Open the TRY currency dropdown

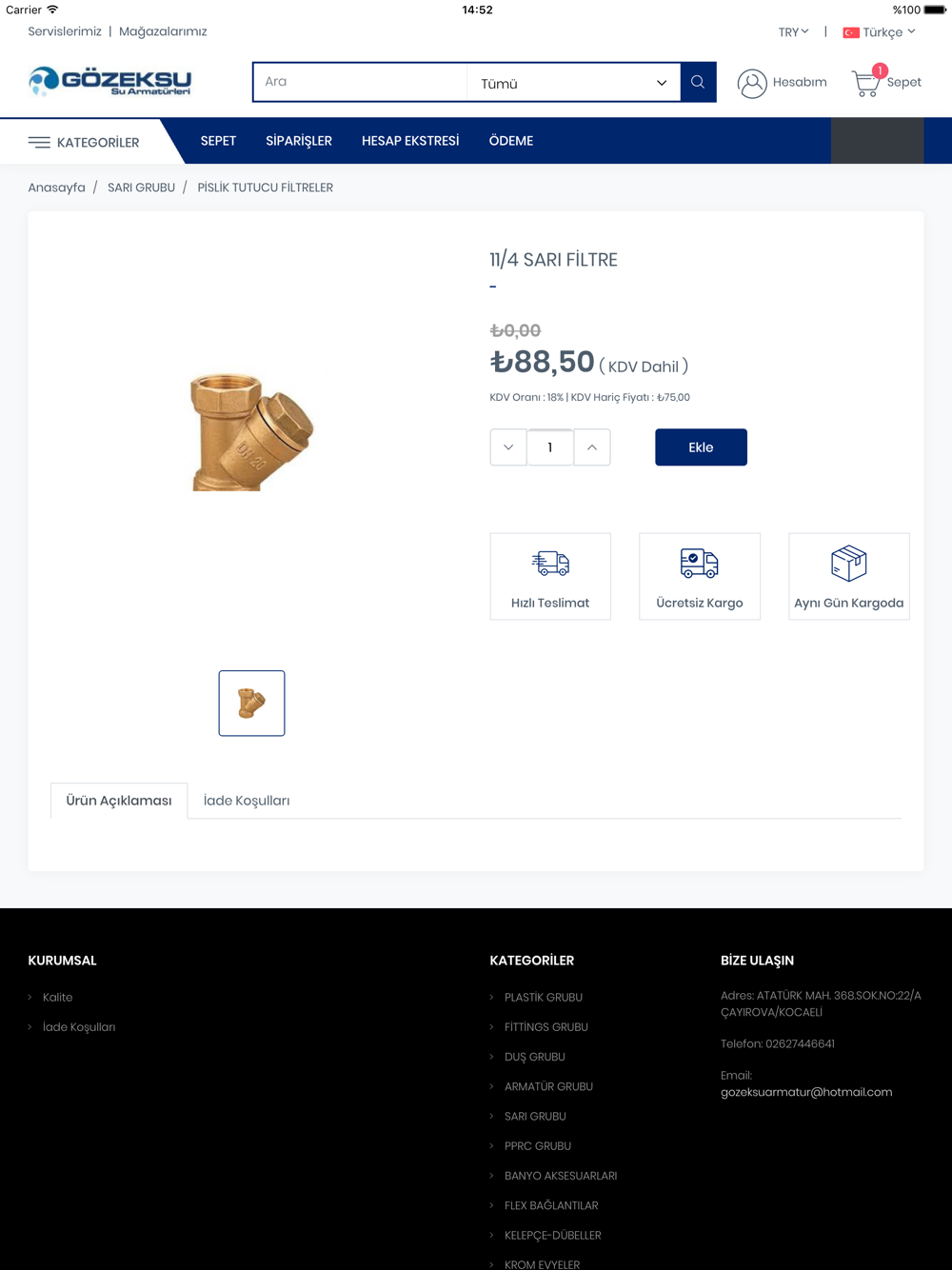[x=793, y=32]
